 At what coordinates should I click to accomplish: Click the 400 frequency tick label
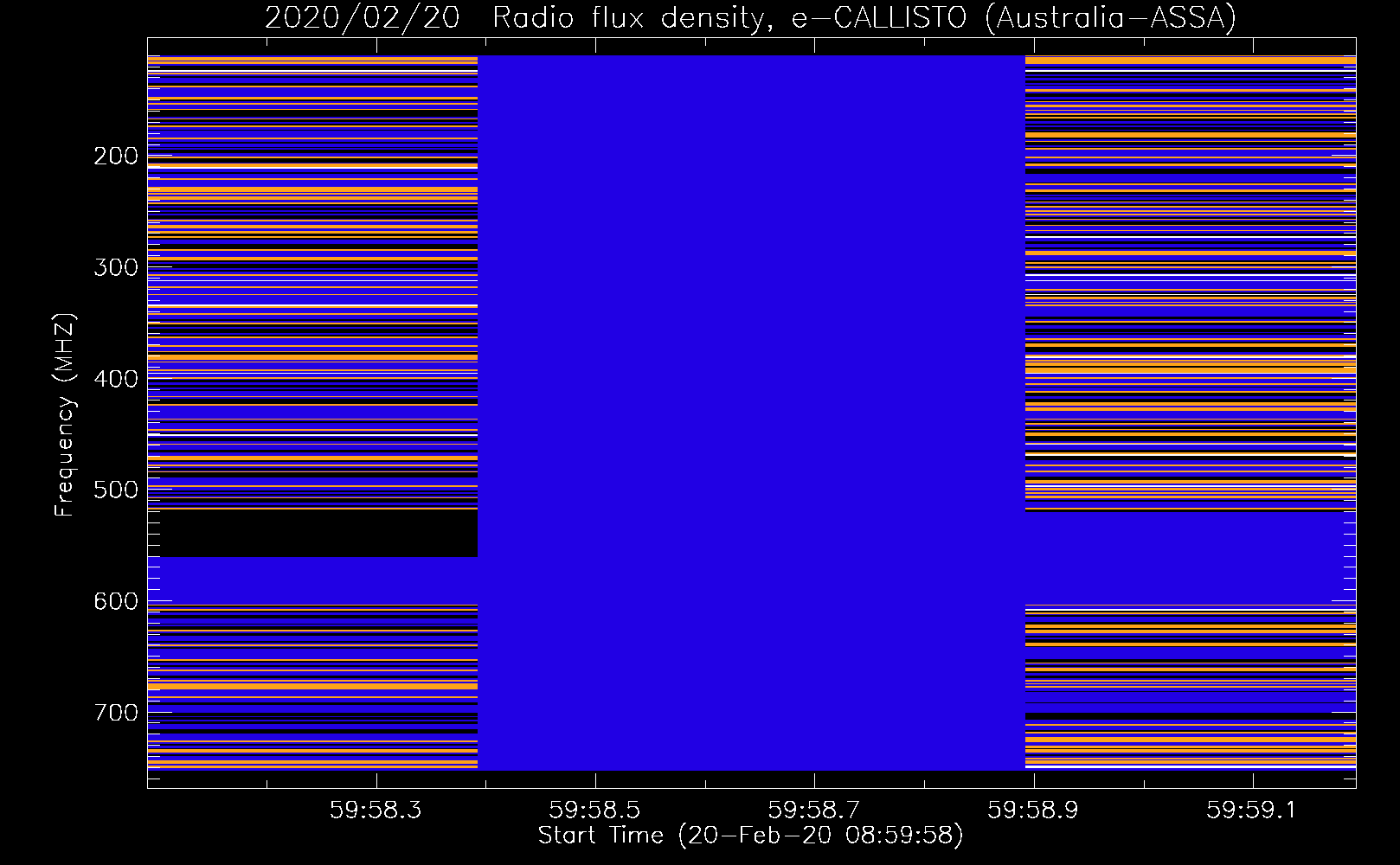116,380
